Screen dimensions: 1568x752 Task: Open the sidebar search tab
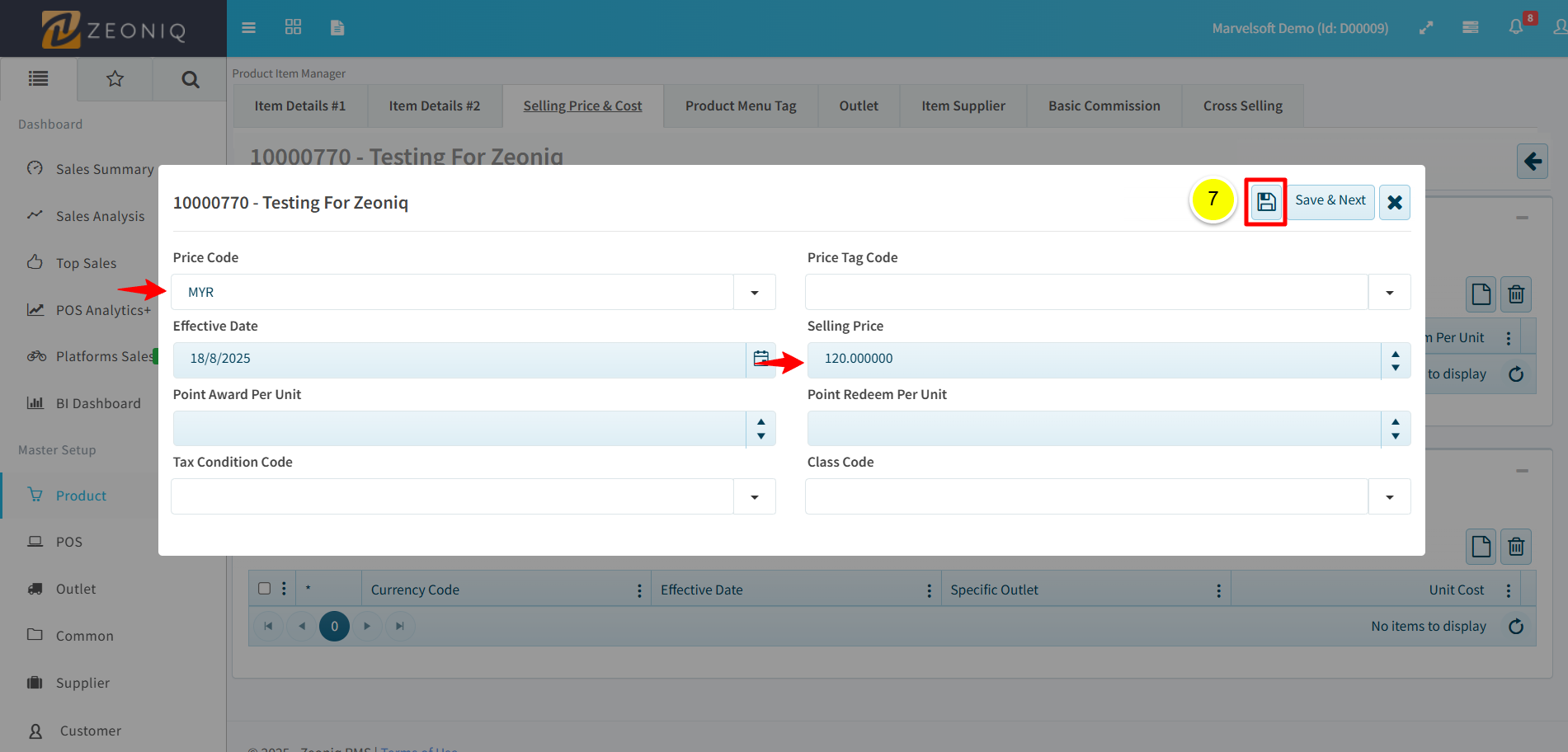[190, 79]
